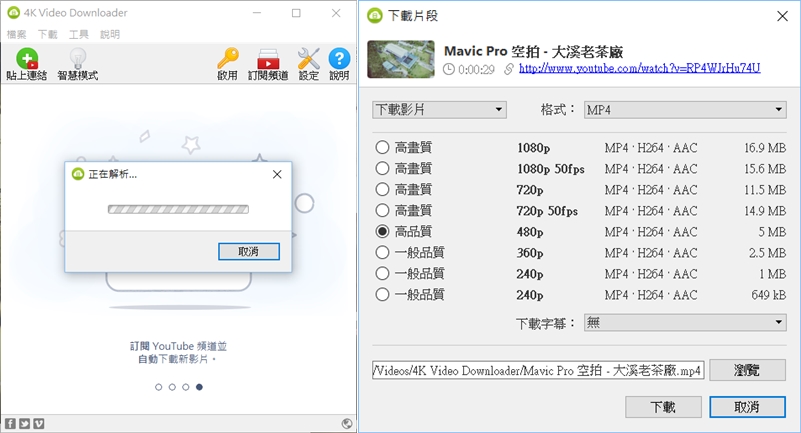Click the Mavic Pro video thumbnail

pos(401,59)
